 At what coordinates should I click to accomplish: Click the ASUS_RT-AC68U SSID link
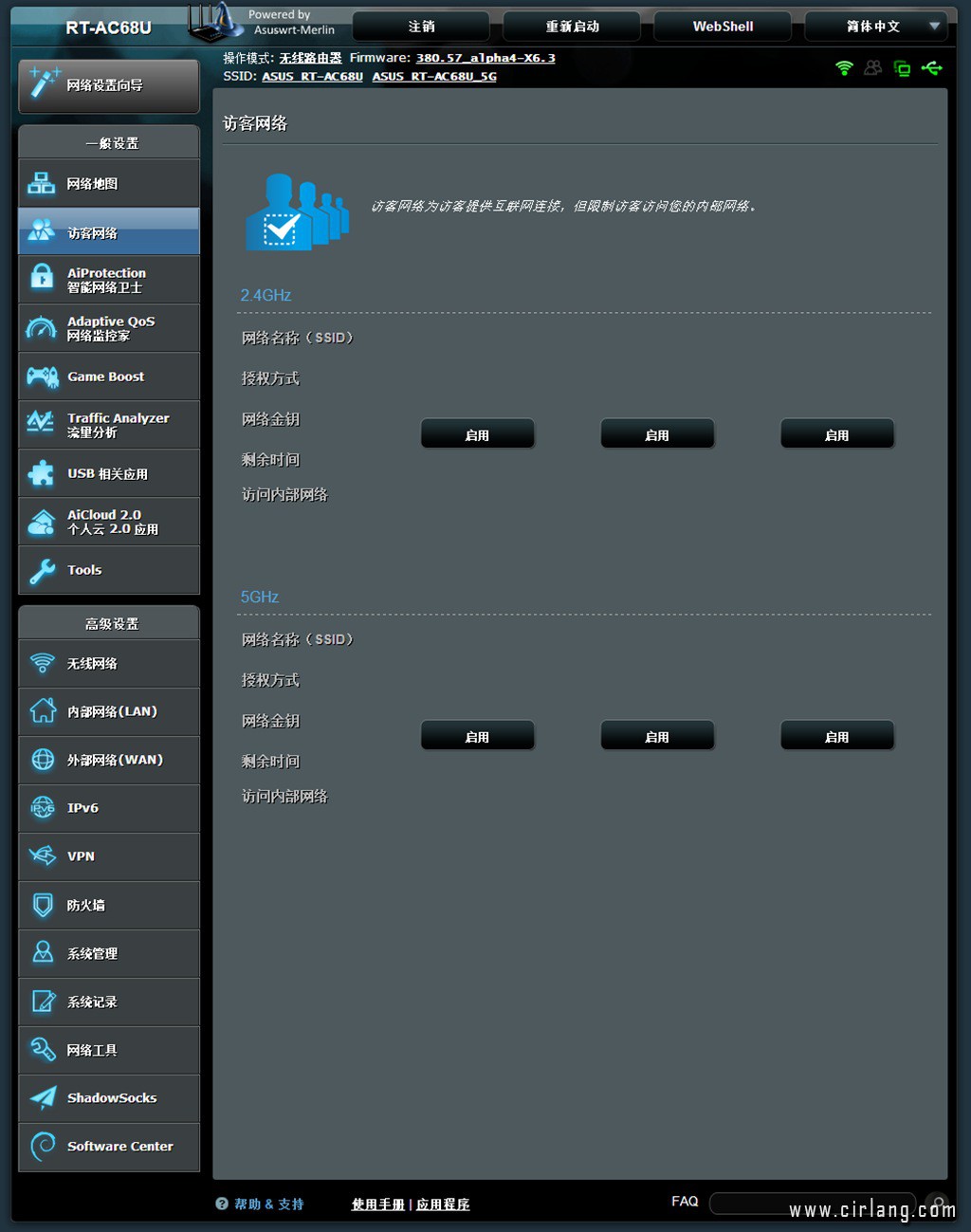click(x=313, y=76)
